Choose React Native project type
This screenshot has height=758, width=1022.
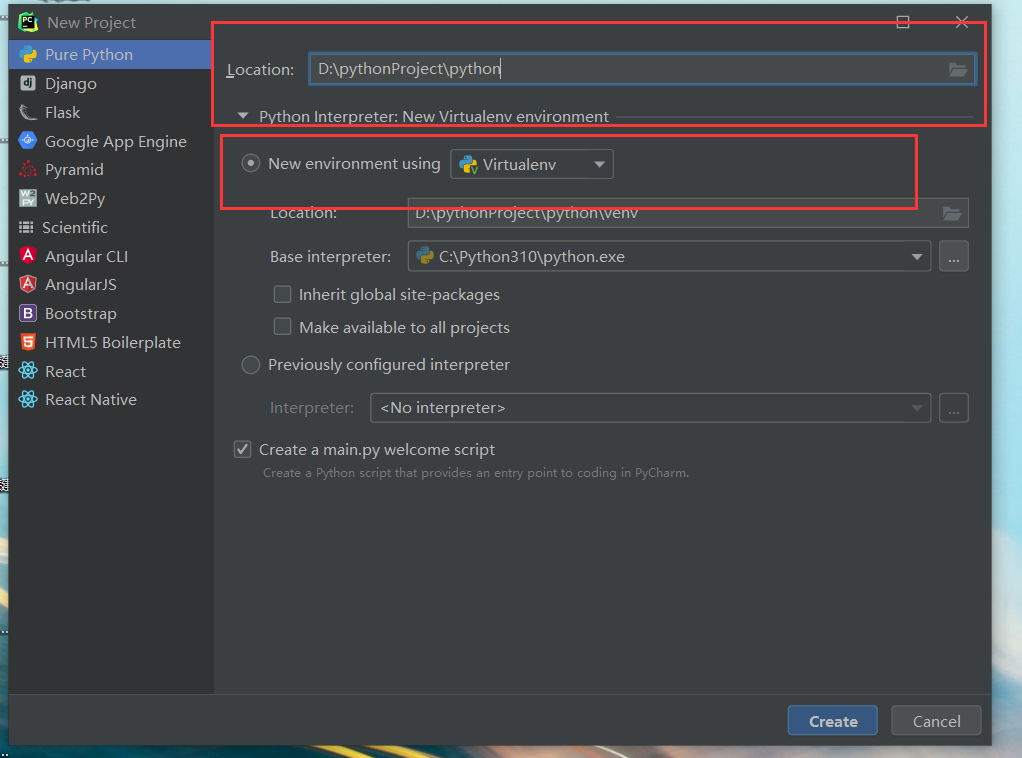point(111,400)
